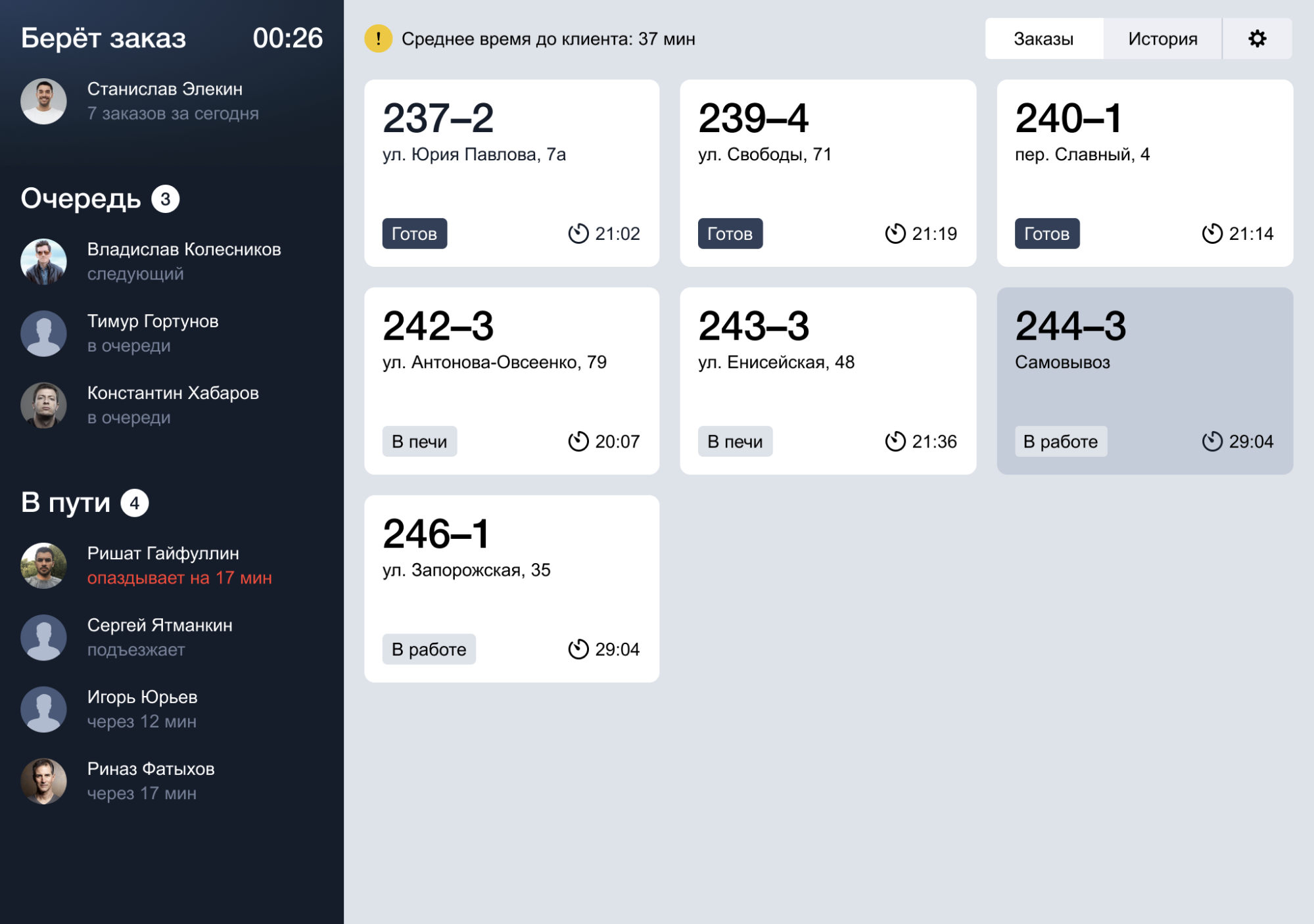Image resolution: width=1314 pixels, height=924 pixels.
Task: Click the Очередь count badge 3
Action: click(165, 199)
